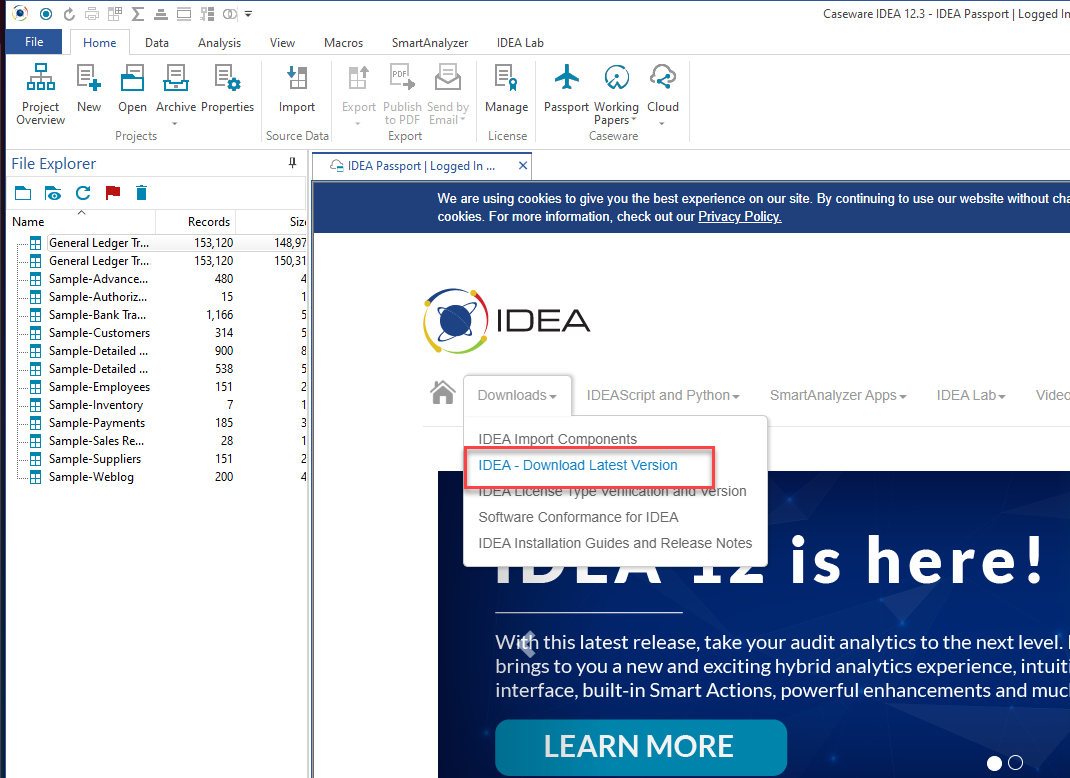This screenshot has width=1070, height=778.
Task: Select the first carousel slide dot
Action: tap(995, 762)
